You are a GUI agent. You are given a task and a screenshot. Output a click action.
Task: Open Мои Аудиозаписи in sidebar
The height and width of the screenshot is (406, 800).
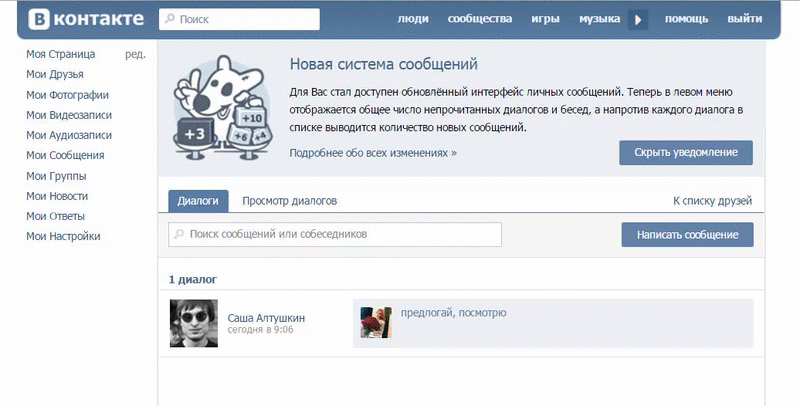tap(69, 135)
